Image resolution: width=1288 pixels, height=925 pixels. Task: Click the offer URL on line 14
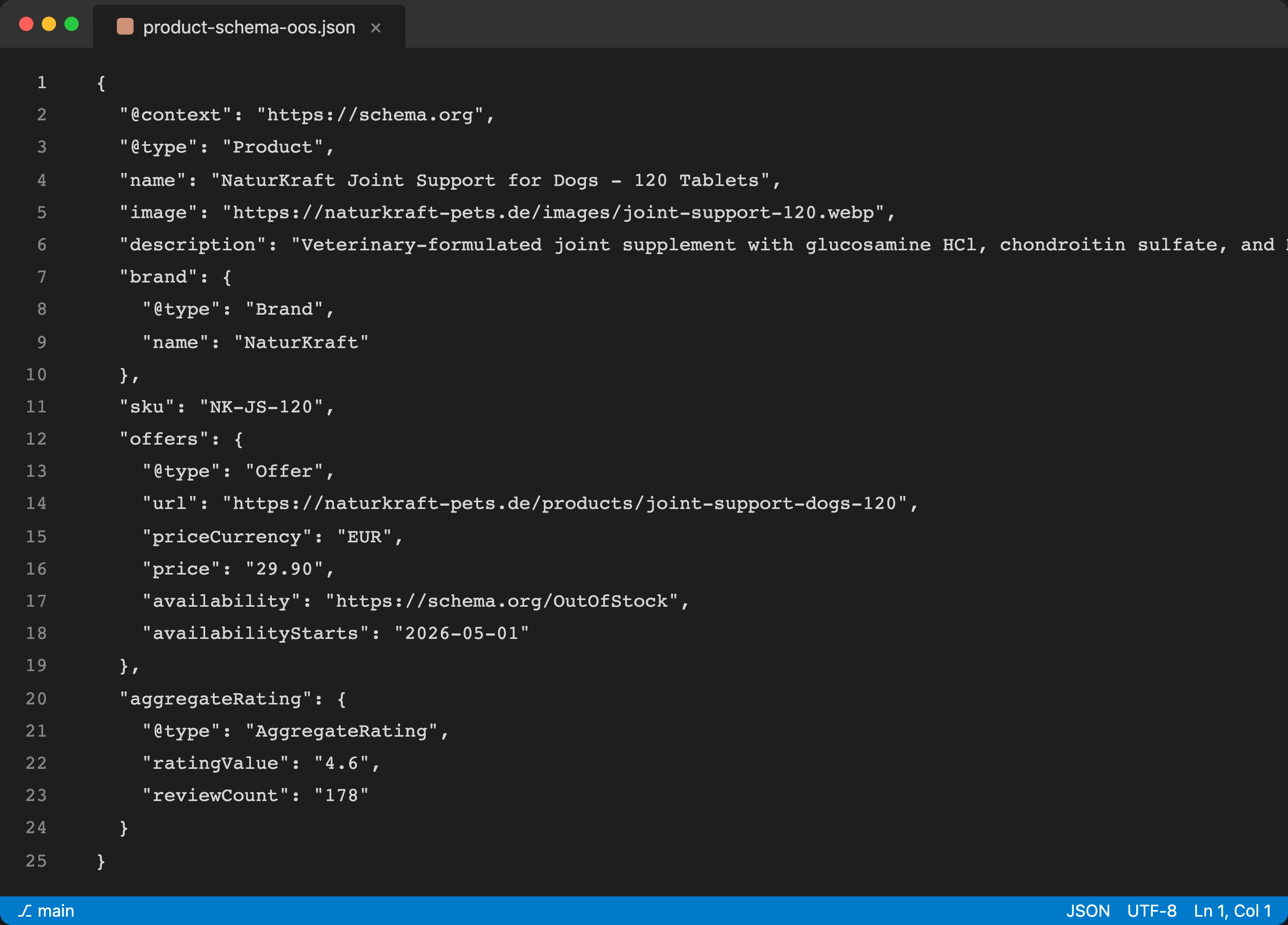click(568, 503)
